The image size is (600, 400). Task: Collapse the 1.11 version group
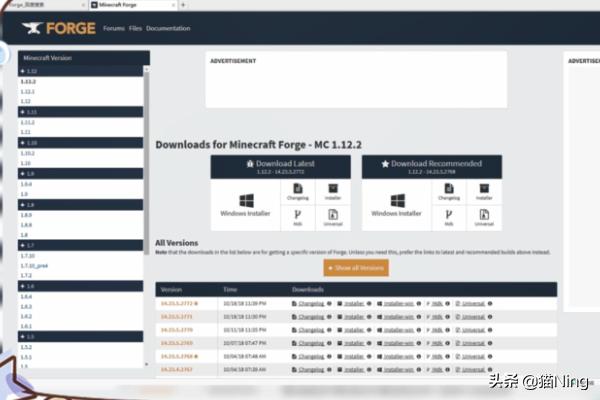(80, 112)
